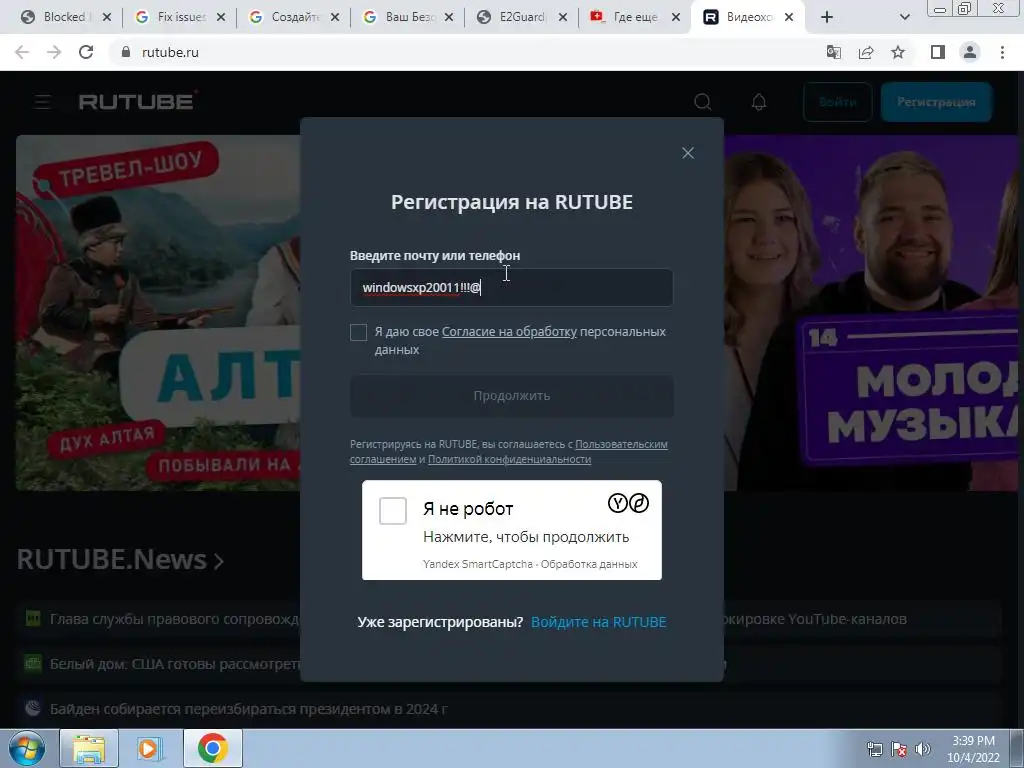Open the Windows Start button

coord(26,748)
